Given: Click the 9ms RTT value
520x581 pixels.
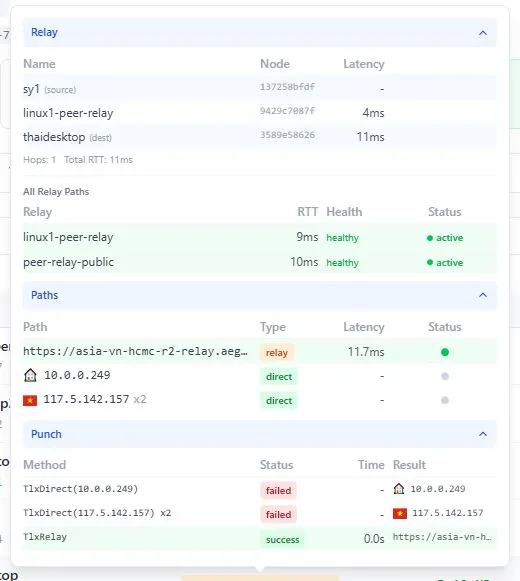Looking at the screenshot, I should click(x=307, y=237).
